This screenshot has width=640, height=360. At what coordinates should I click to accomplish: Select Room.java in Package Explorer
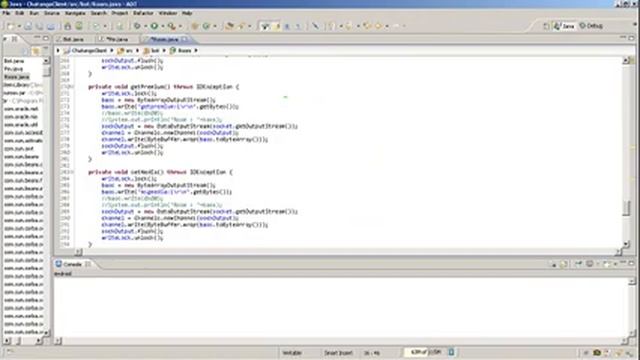[16, 77]
